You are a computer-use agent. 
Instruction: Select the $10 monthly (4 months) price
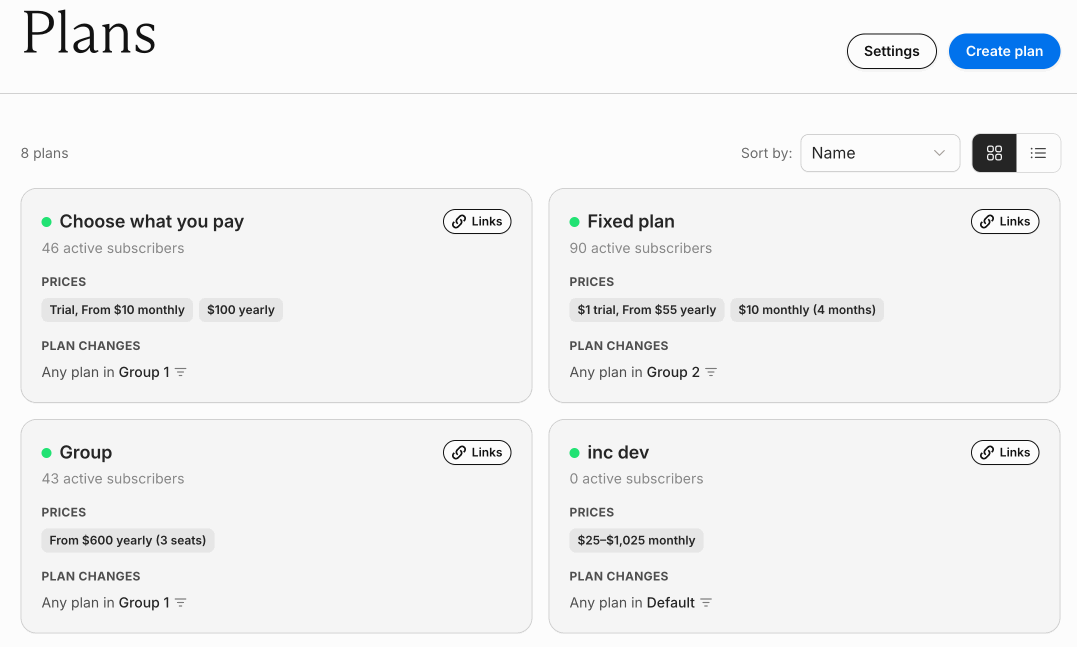click(807, 310)
